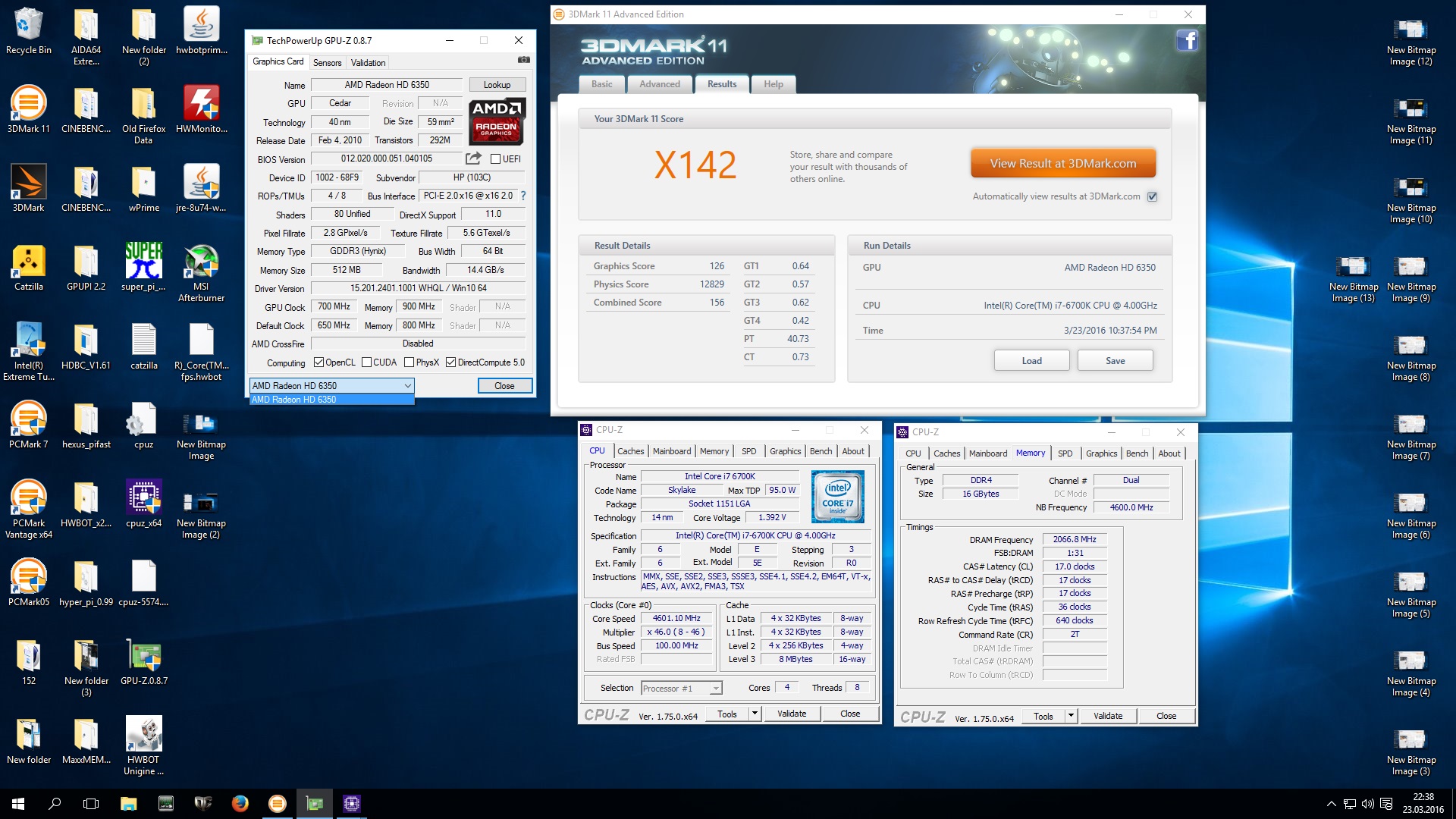Click the Bus Interface question mark icon
This screenshot has width=1456, height=819.
(x=522, y=196)
